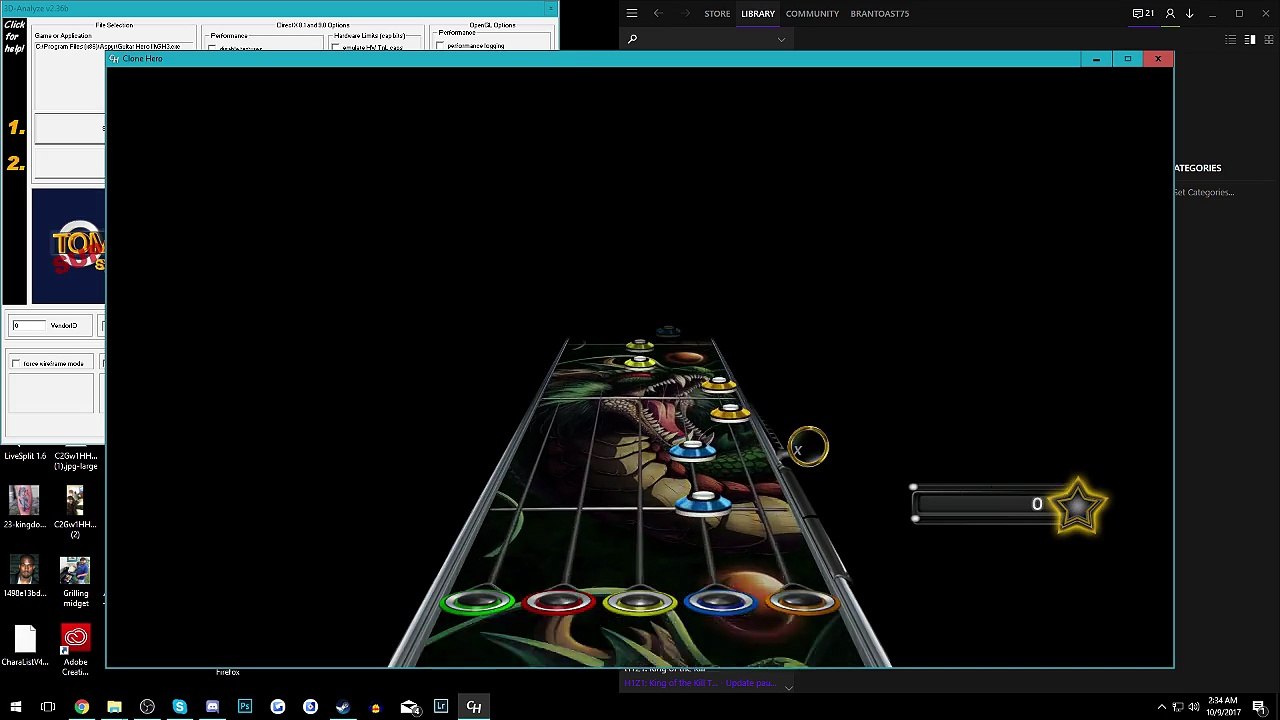The width and height of the screenshot is (1280, 720).
Task: Switch to the Steam STORE tab
Action: click(717, 14)
